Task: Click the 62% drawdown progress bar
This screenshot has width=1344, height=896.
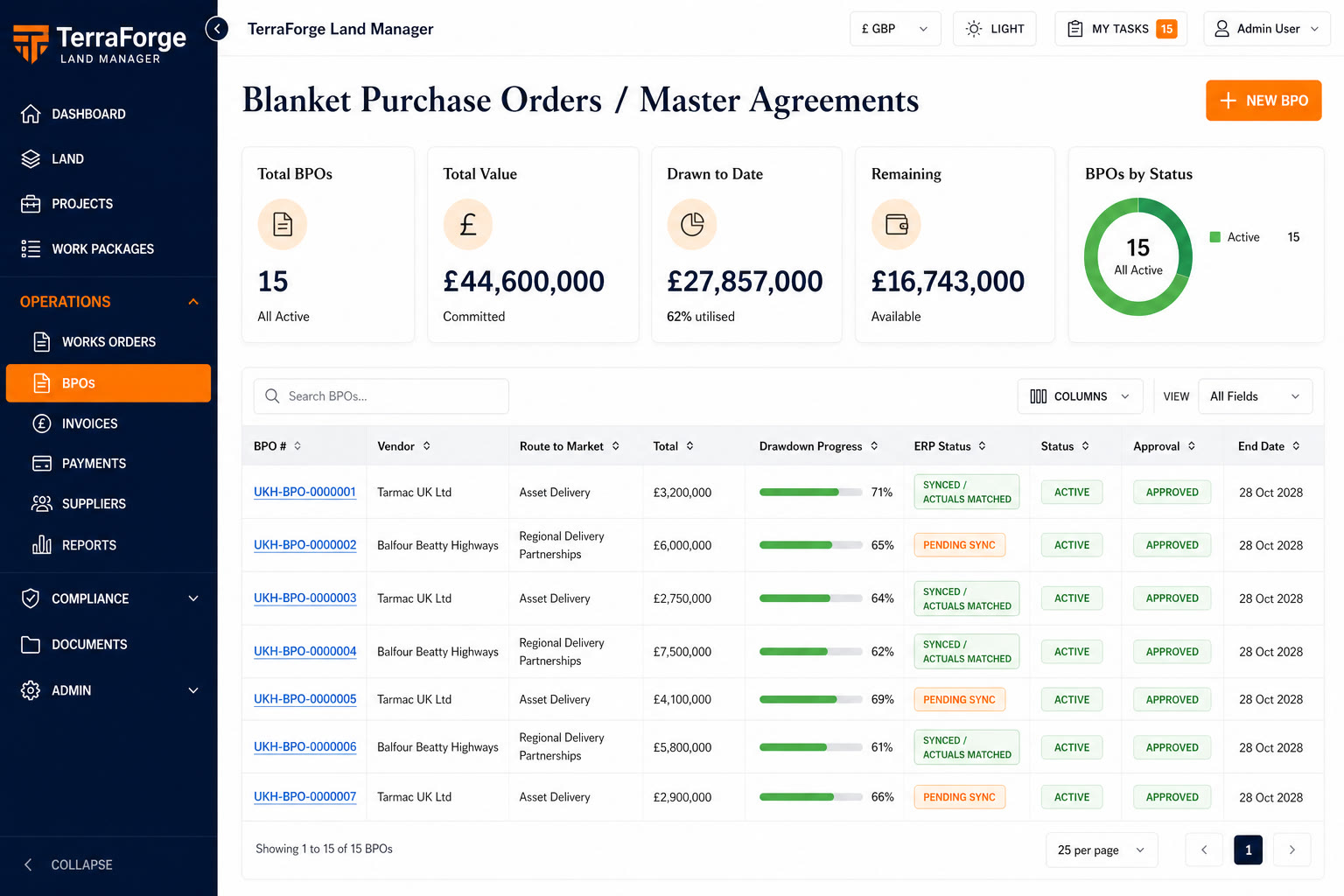Action: coord(810,652)
